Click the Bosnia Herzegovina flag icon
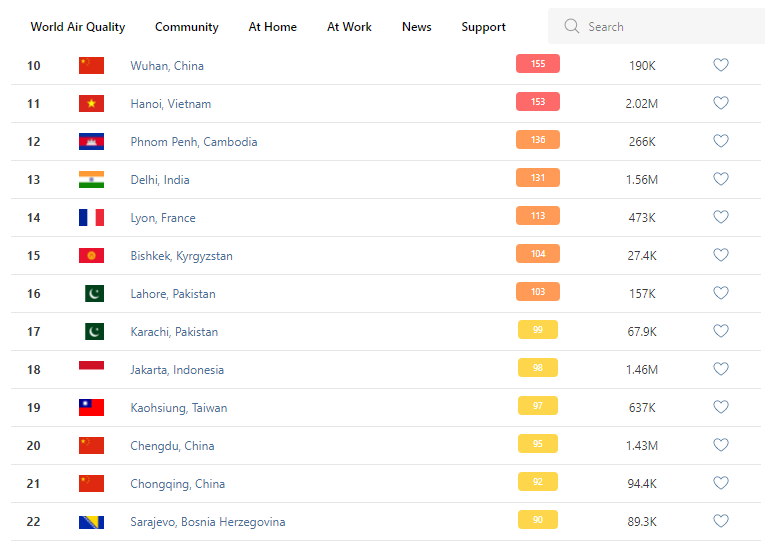The width and height of the screenshot is (765, 541). click(91, 522)
